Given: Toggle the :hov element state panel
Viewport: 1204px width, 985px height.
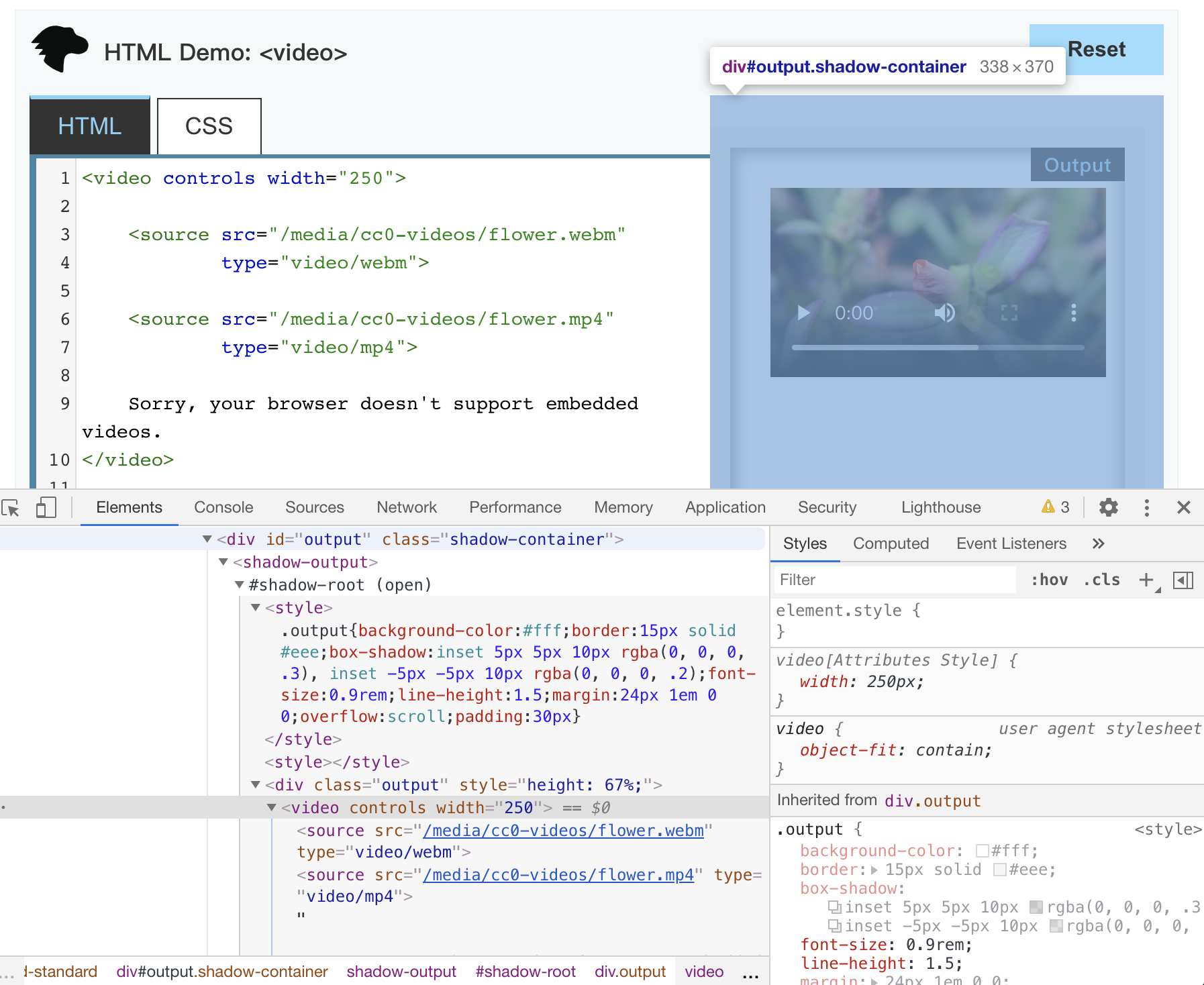Looking at the screenshot, I should (1049, 580).
